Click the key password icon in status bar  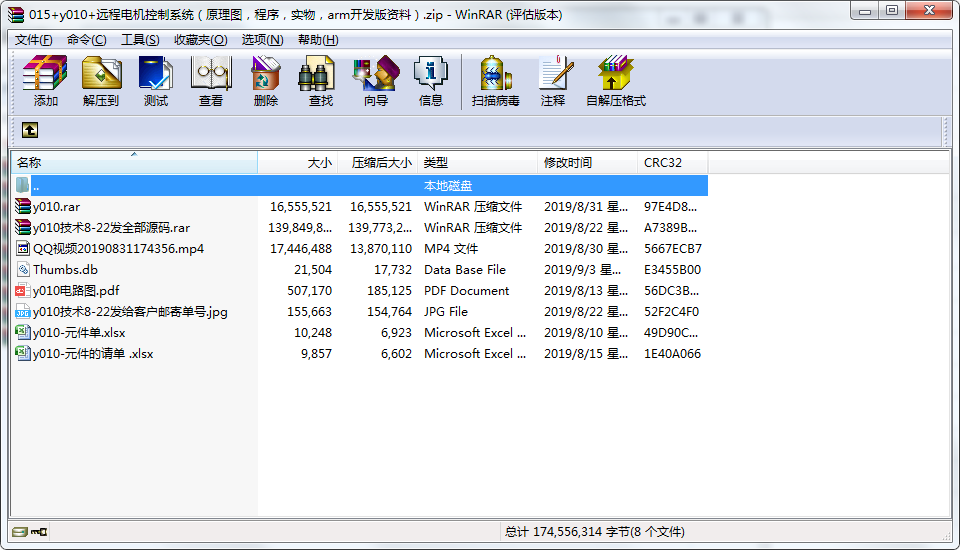[39, 532]
